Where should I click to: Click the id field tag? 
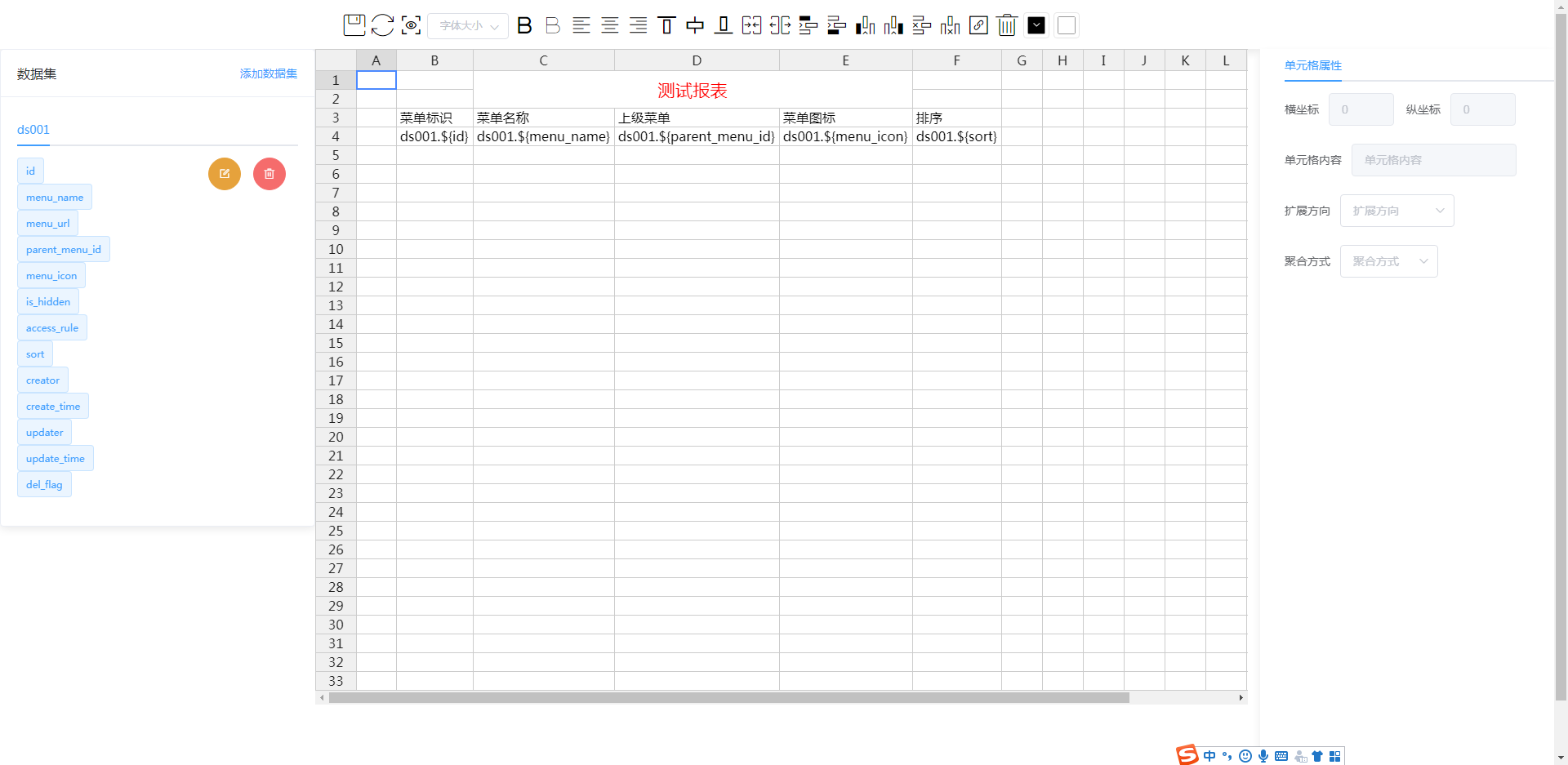[x=30, y=171]
